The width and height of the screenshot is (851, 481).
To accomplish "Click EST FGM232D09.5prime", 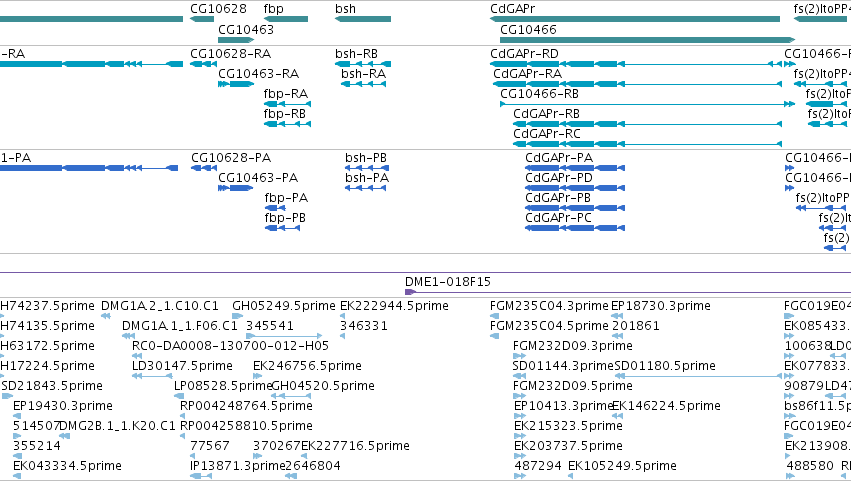I will [x=573, y=386].
